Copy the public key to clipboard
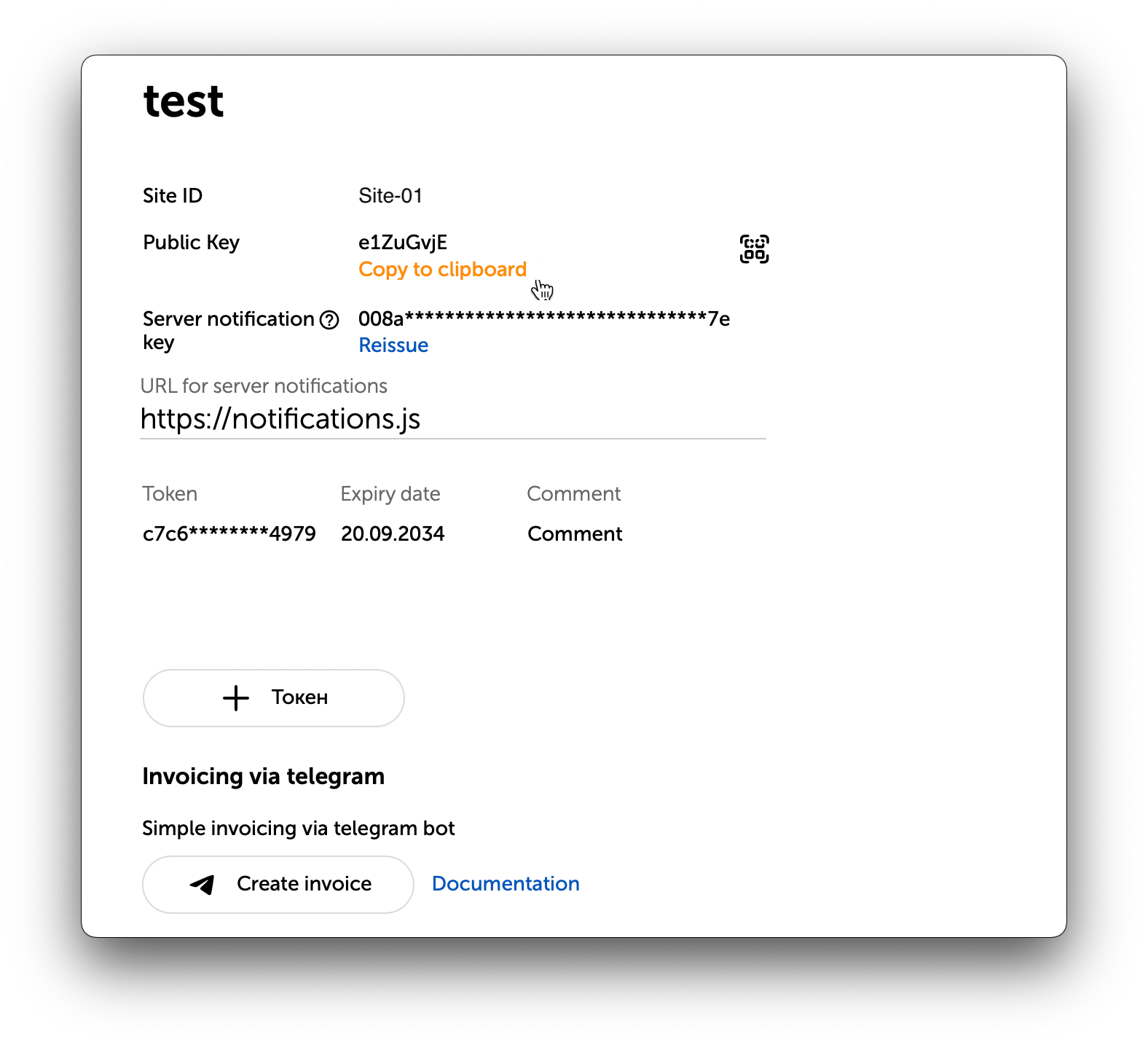 (x=442, y=270)
